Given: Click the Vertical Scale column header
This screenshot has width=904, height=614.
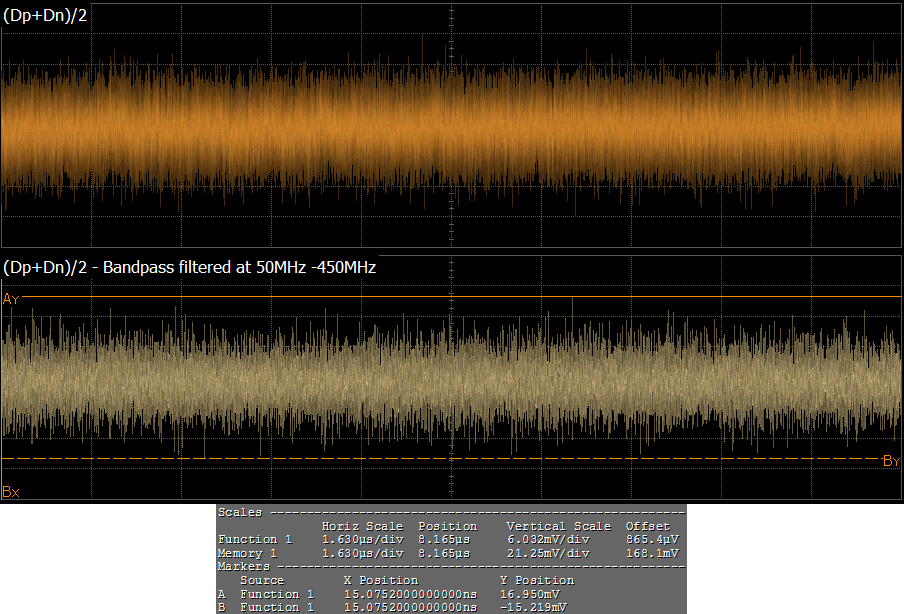Looking at the screenshot, I should [x=558, y=526].
